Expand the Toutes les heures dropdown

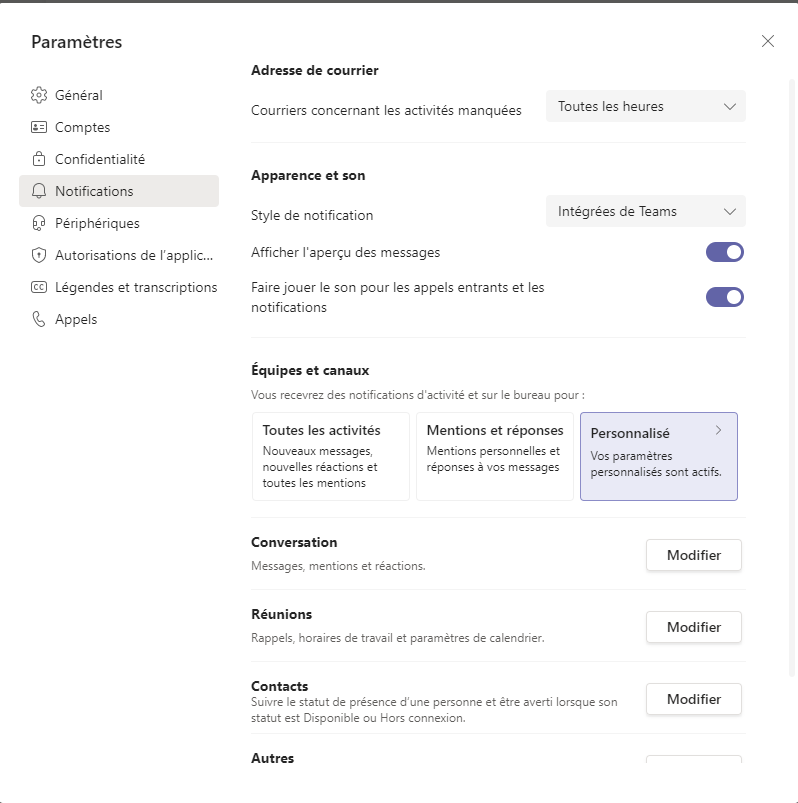pos(646,106)
